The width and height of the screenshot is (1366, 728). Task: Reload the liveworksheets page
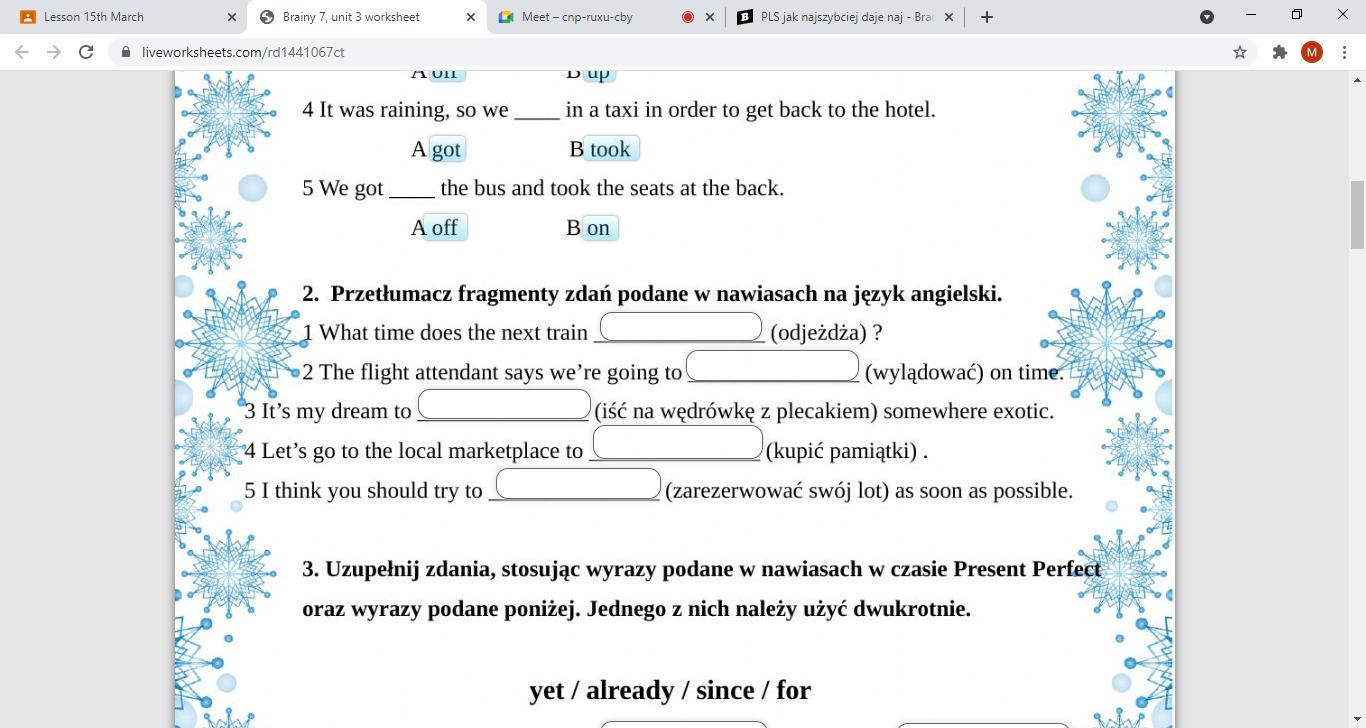pyautogui.click(x=86, y=52)
